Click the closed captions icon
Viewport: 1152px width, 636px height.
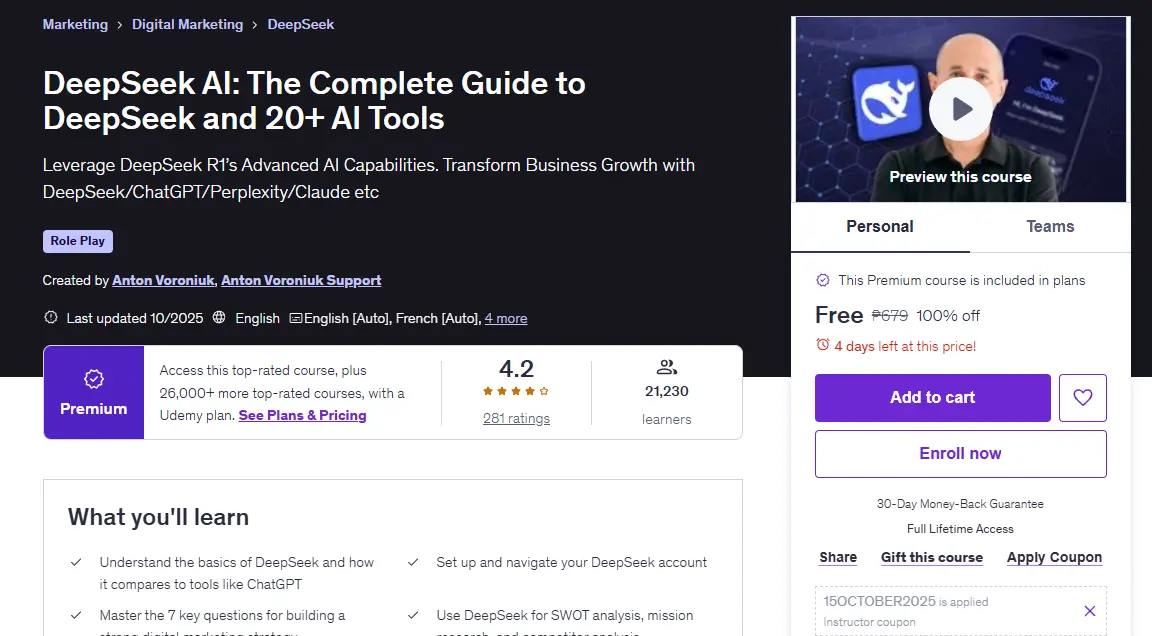295,318
